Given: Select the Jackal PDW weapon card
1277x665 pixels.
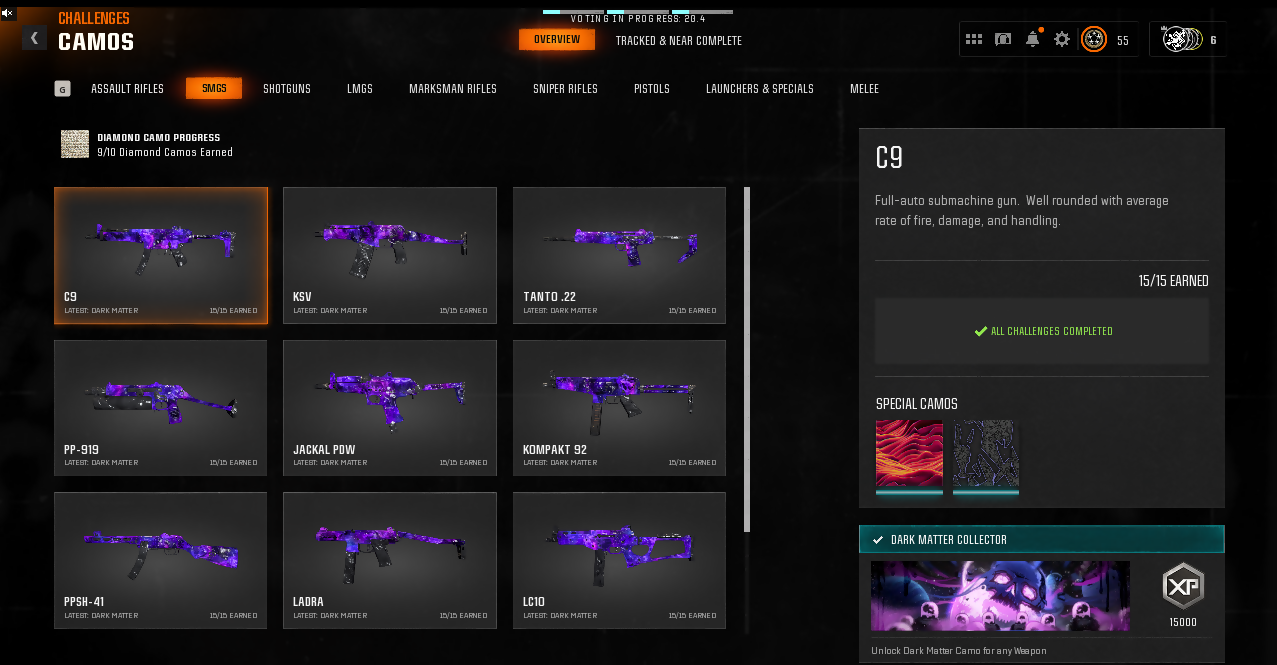Looking at the screenshot, I should 390,407.
